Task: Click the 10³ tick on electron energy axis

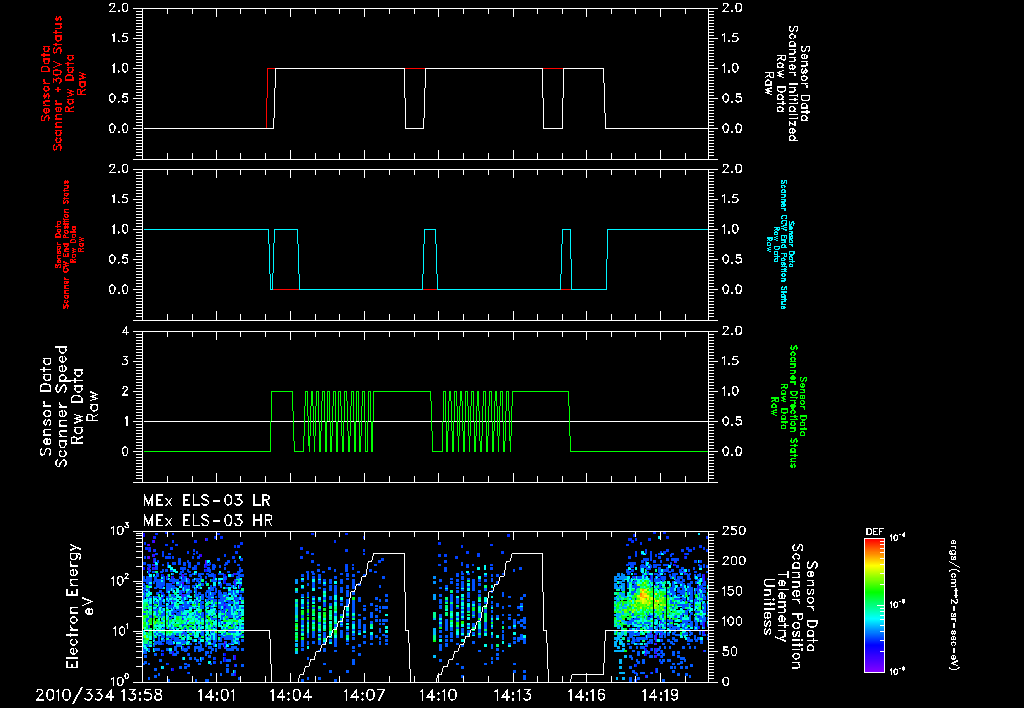Action: (118, 530)
